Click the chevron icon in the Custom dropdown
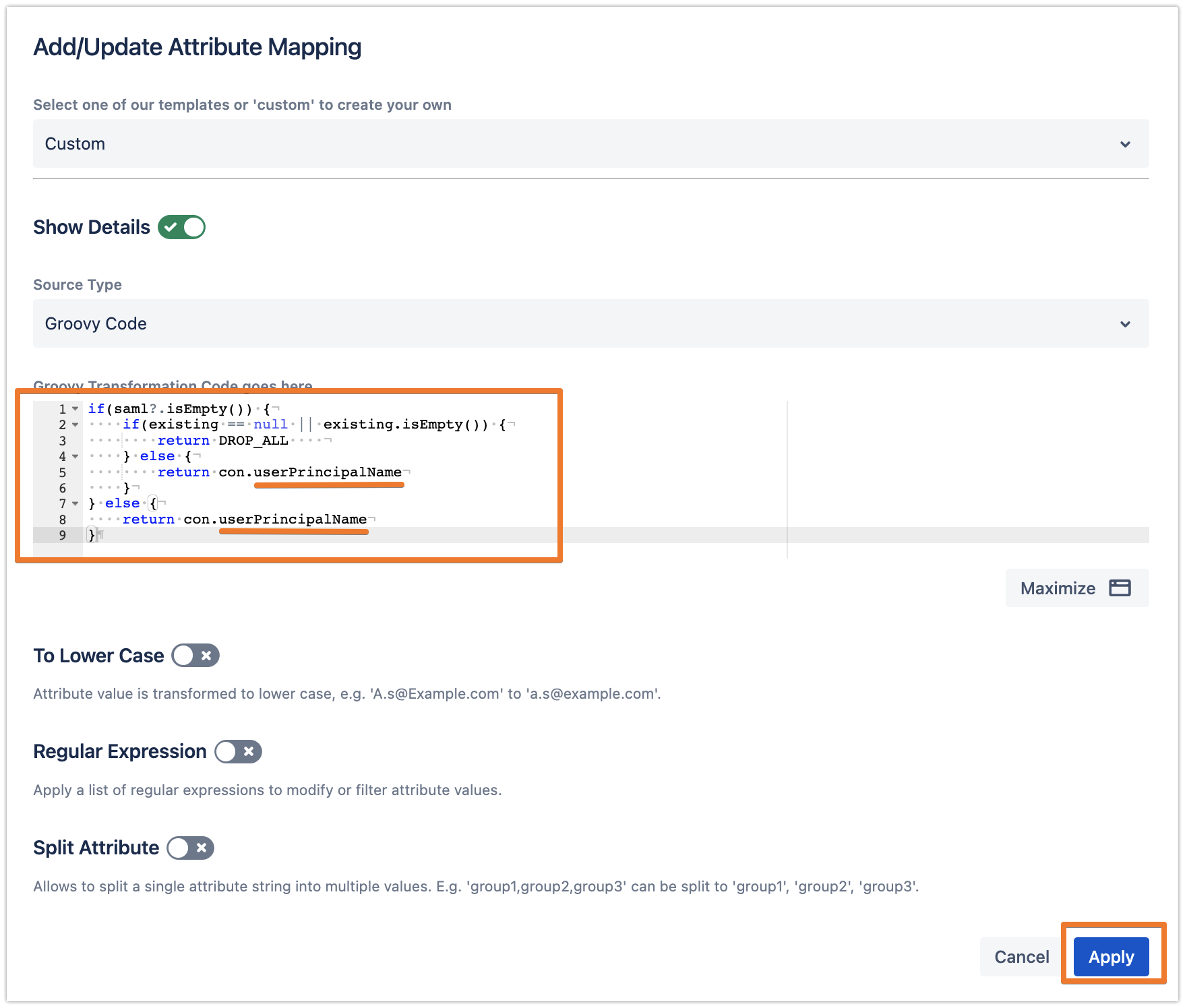 (1125, 144)
